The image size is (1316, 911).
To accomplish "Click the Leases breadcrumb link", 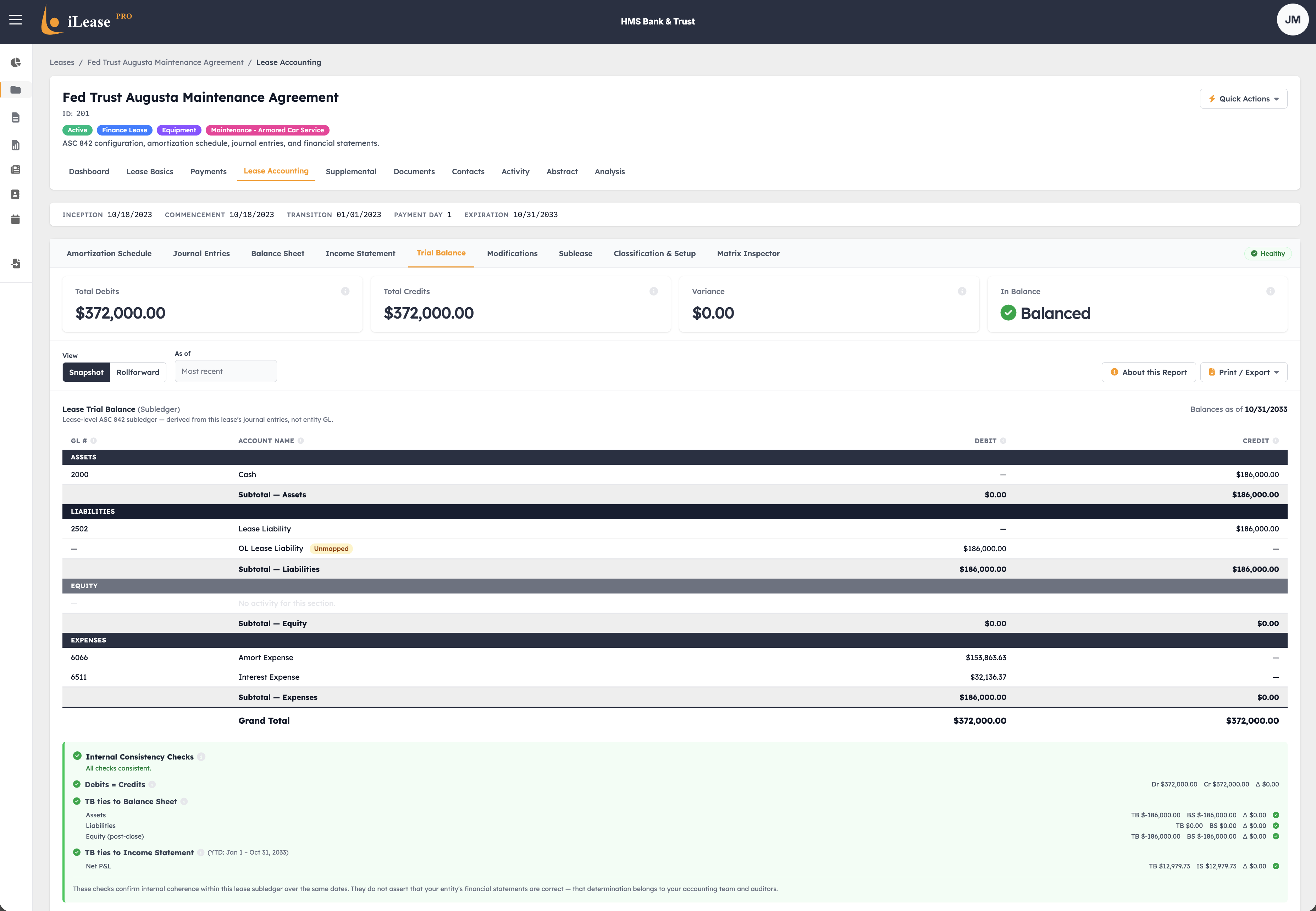I will point(62,62).
